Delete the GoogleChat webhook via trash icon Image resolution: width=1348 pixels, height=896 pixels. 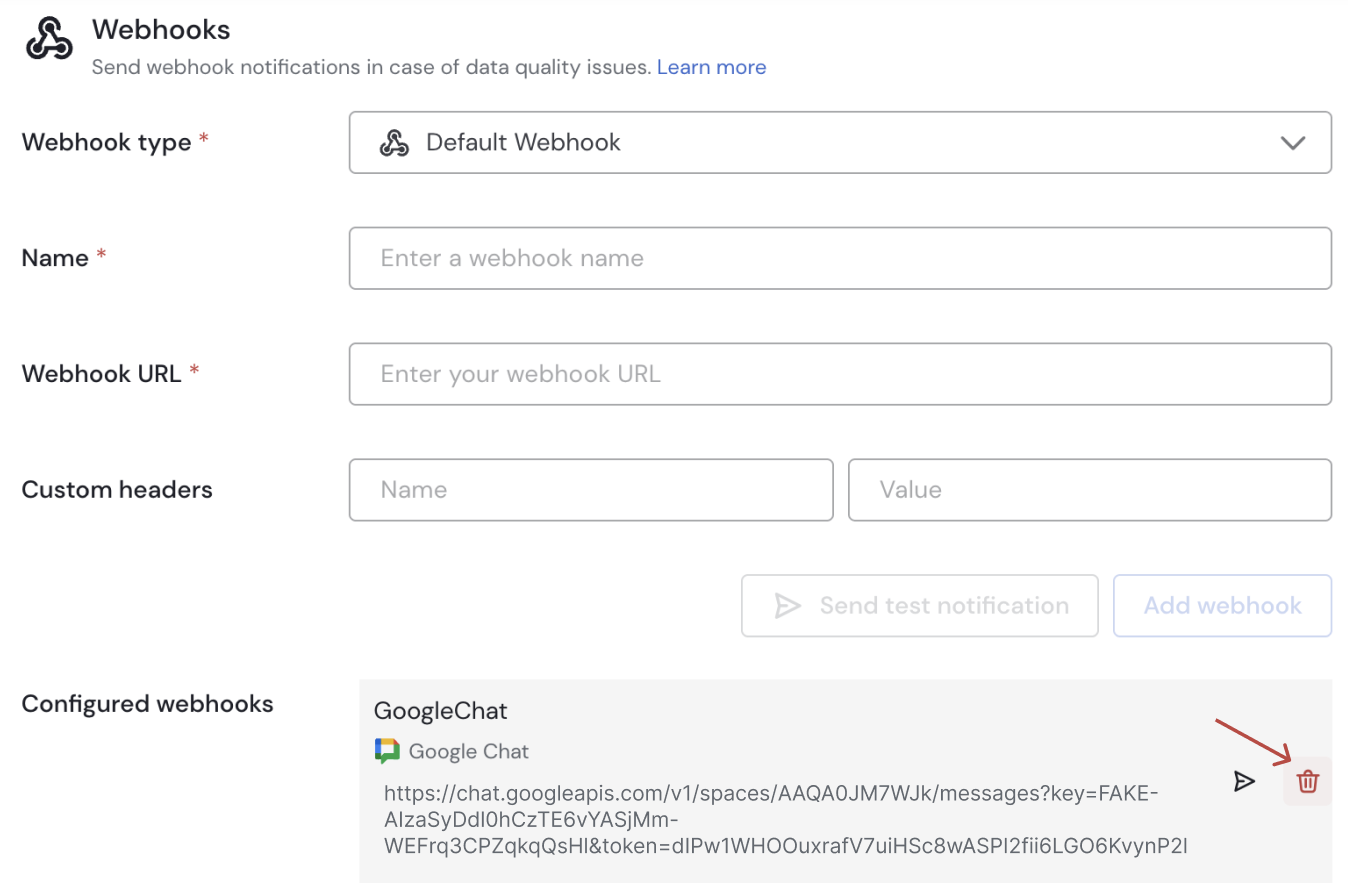tap(1307, 782)
